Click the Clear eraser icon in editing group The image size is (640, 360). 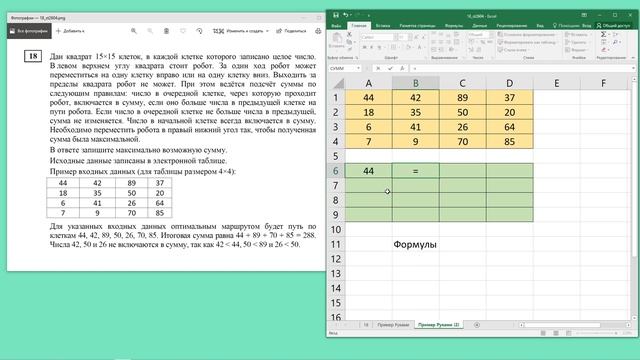pos(604,50)
